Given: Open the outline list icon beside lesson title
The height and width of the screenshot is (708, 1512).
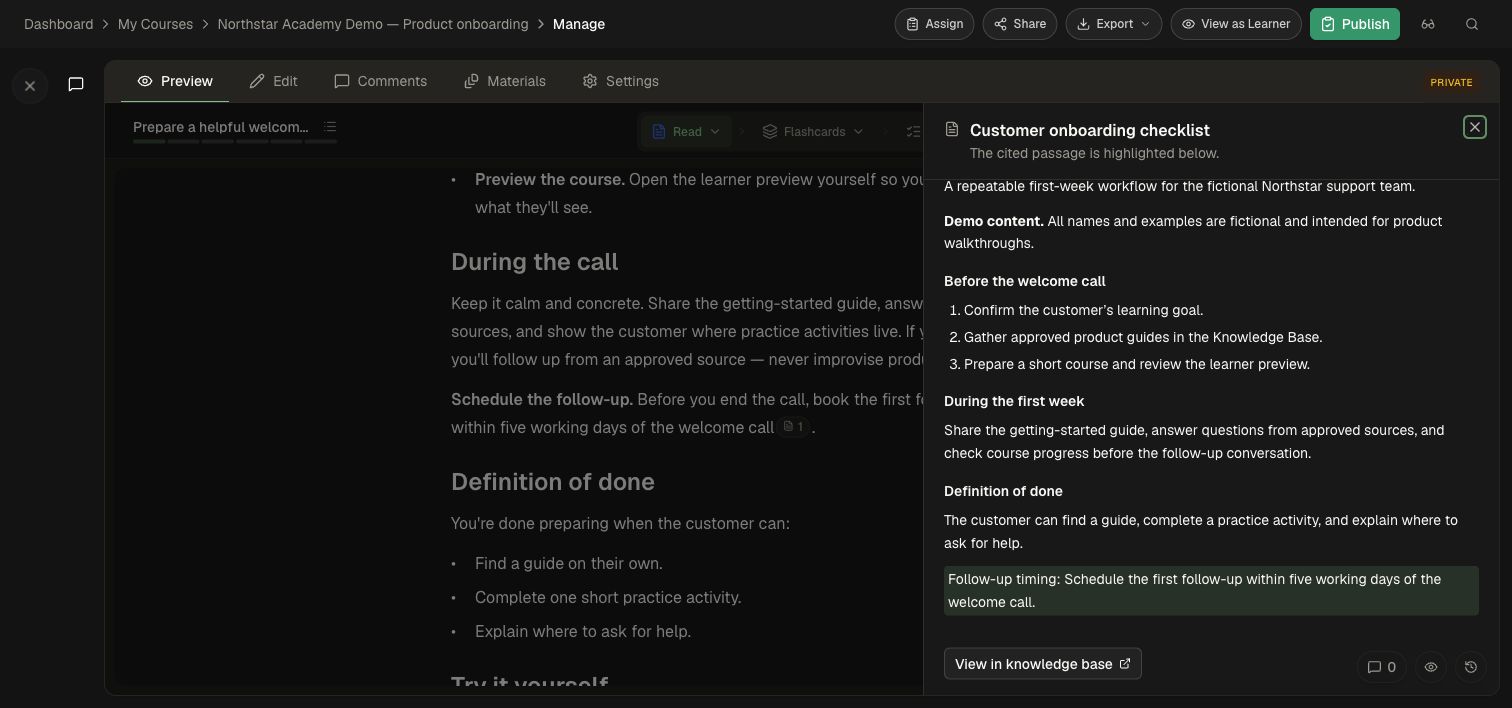Looking at the screenshot, I should click(330, 127).
